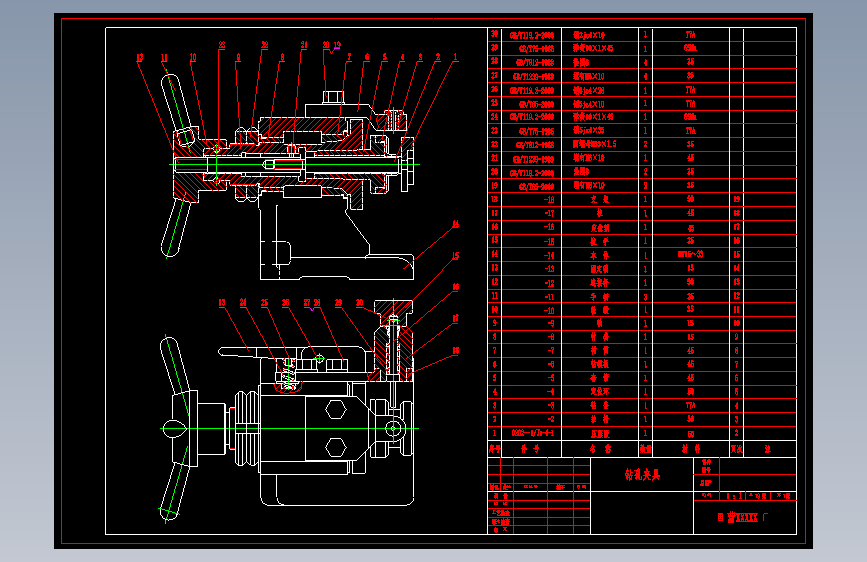Select callout label 17 on the right-side leader
867x562 pixels.
pyautogui.click(x=456, y=319)
